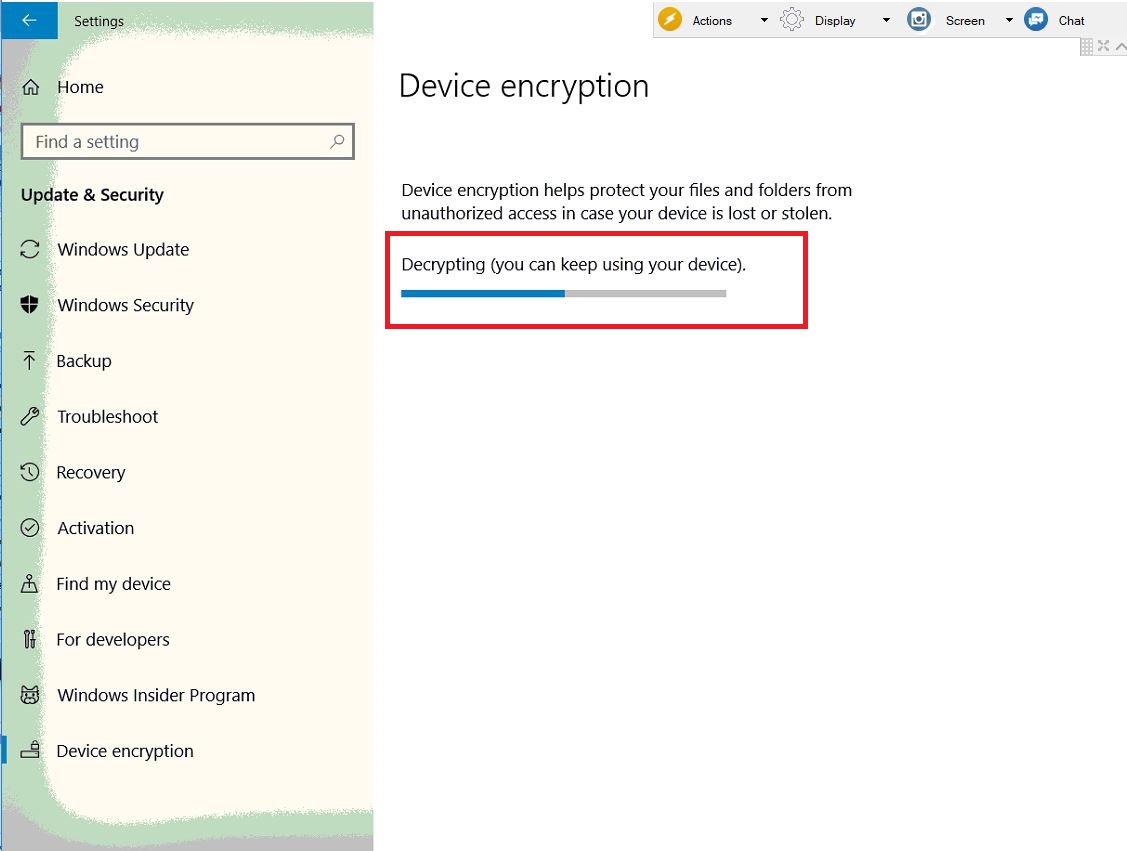Click the Actions lightning bolt icon
Viewport: 1127px width, 851px height.
coord(670,19)
